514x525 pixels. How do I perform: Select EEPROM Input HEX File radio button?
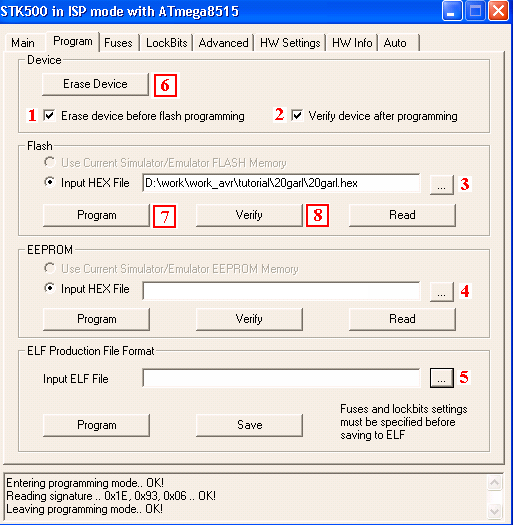50,288
